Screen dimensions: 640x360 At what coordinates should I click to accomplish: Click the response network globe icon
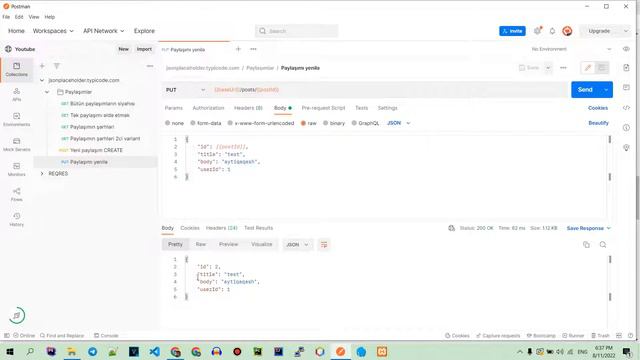point(451,228)
